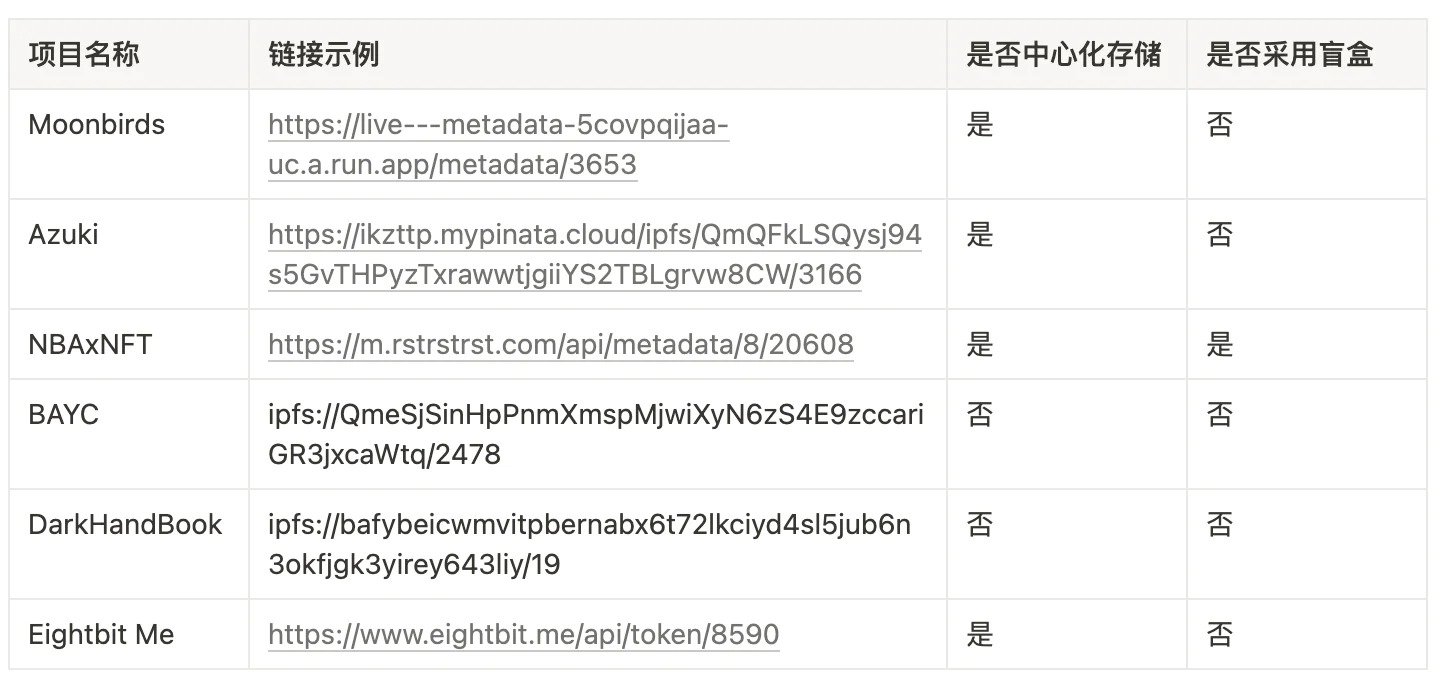Image resolution: width=1446 pixels, height=692 pixels.
Task: Select the Azuki project name cell
Action: [x=64, y=235]
